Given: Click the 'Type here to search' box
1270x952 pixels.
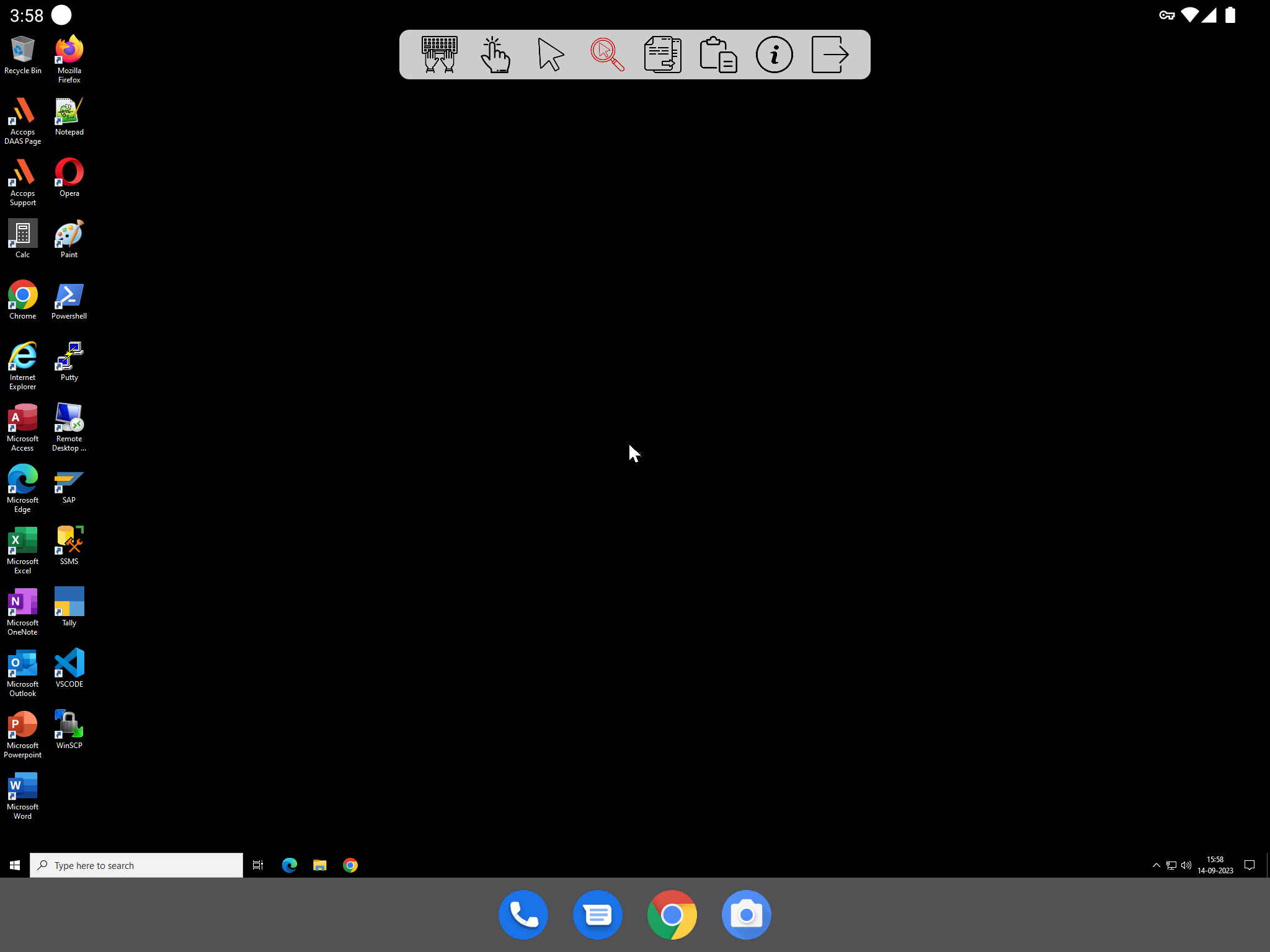Looking at the screenshot, I should (136, 865).
